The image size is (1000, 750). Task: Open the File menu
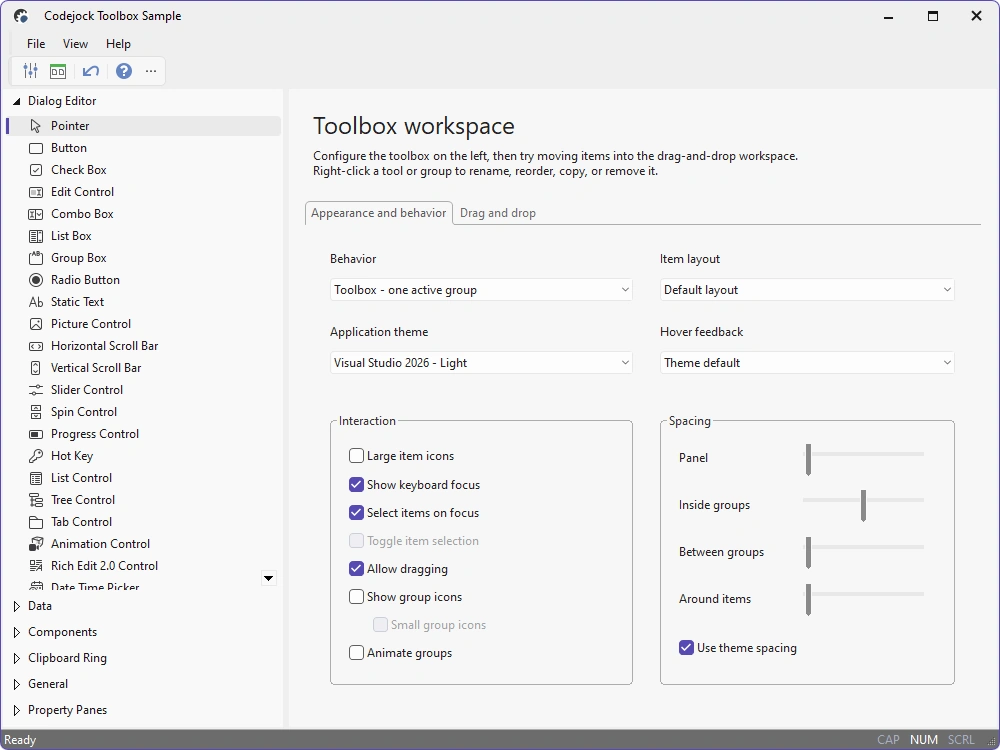coord(36,44)
